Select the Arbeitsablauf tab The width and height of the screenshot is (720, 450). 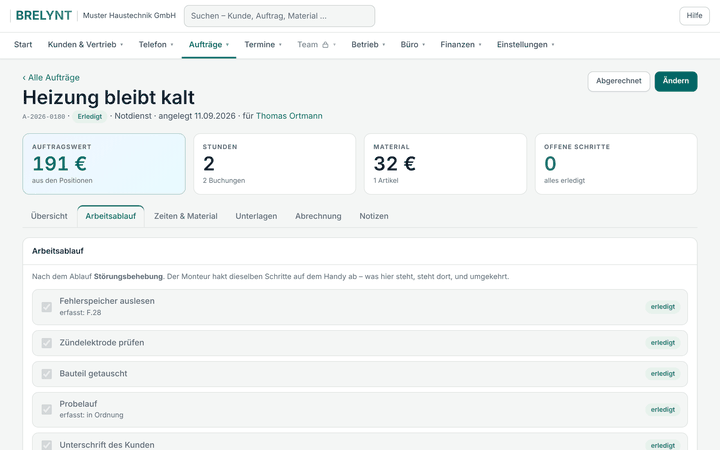point(111,216)
